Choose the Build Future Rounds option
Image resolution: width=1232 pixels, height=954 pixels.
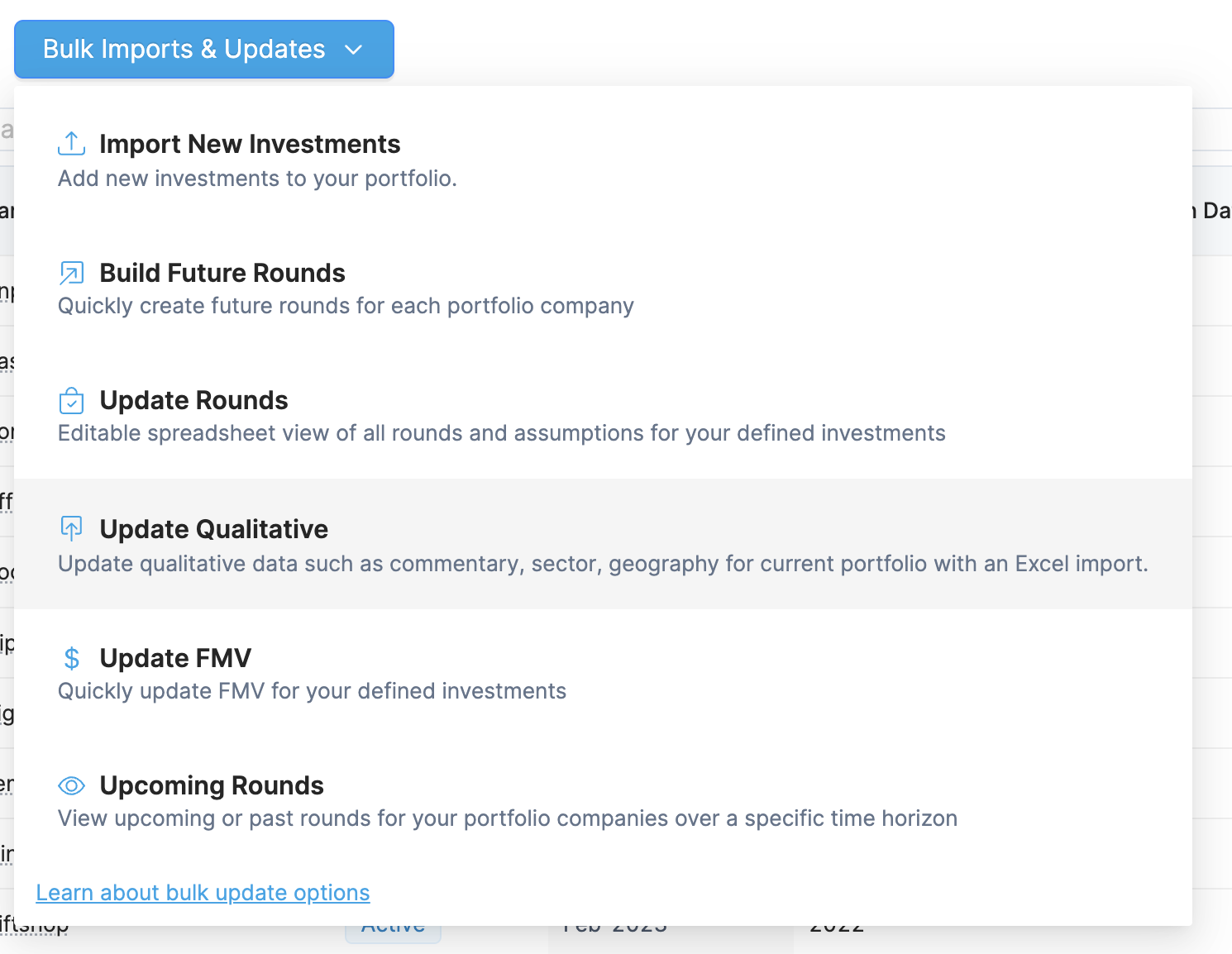(x=222, y=273)
